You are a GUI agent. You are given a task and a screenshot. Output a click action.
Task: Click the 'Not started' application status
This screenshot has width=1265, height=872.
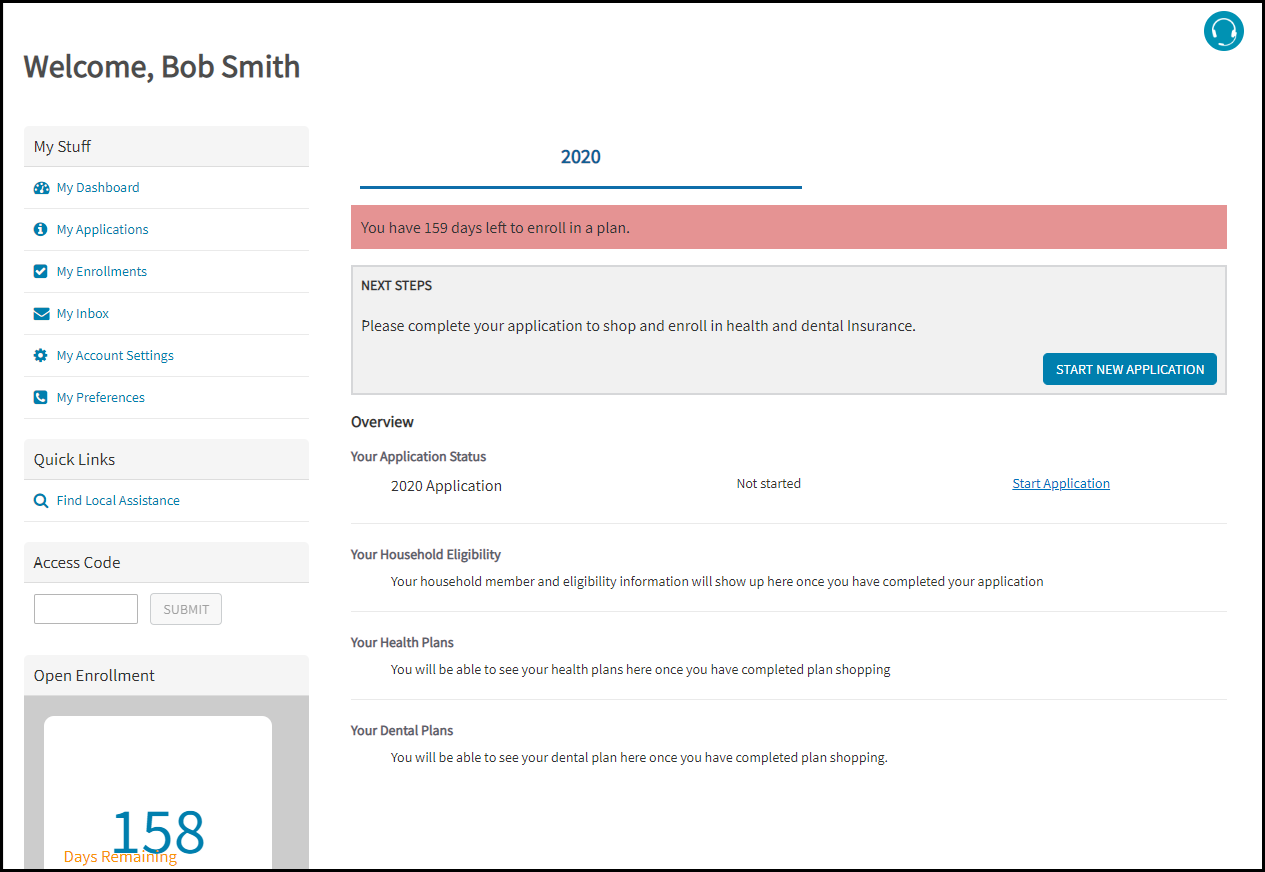(x=769, y=483)
